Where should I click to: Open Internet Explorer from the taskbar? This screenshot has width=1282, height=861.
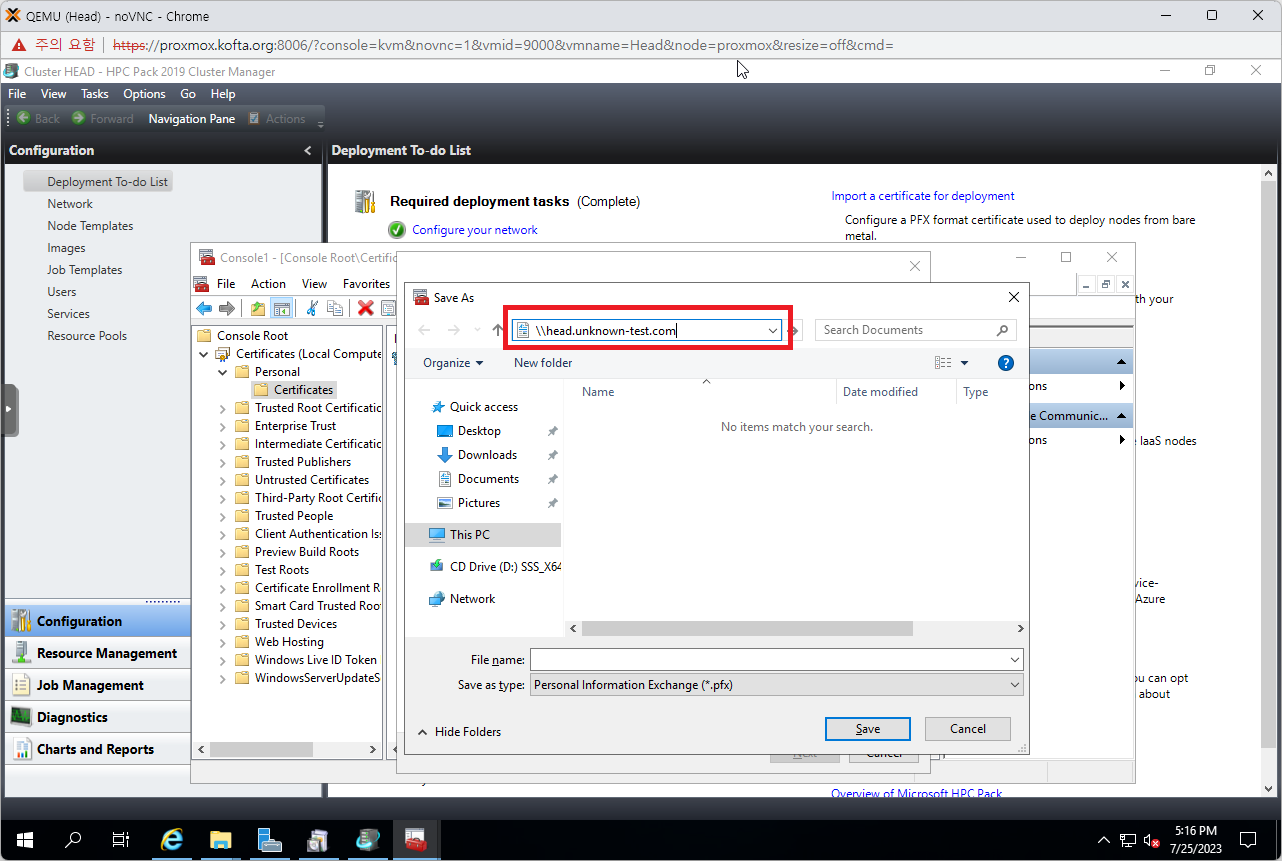coord(172,840)
